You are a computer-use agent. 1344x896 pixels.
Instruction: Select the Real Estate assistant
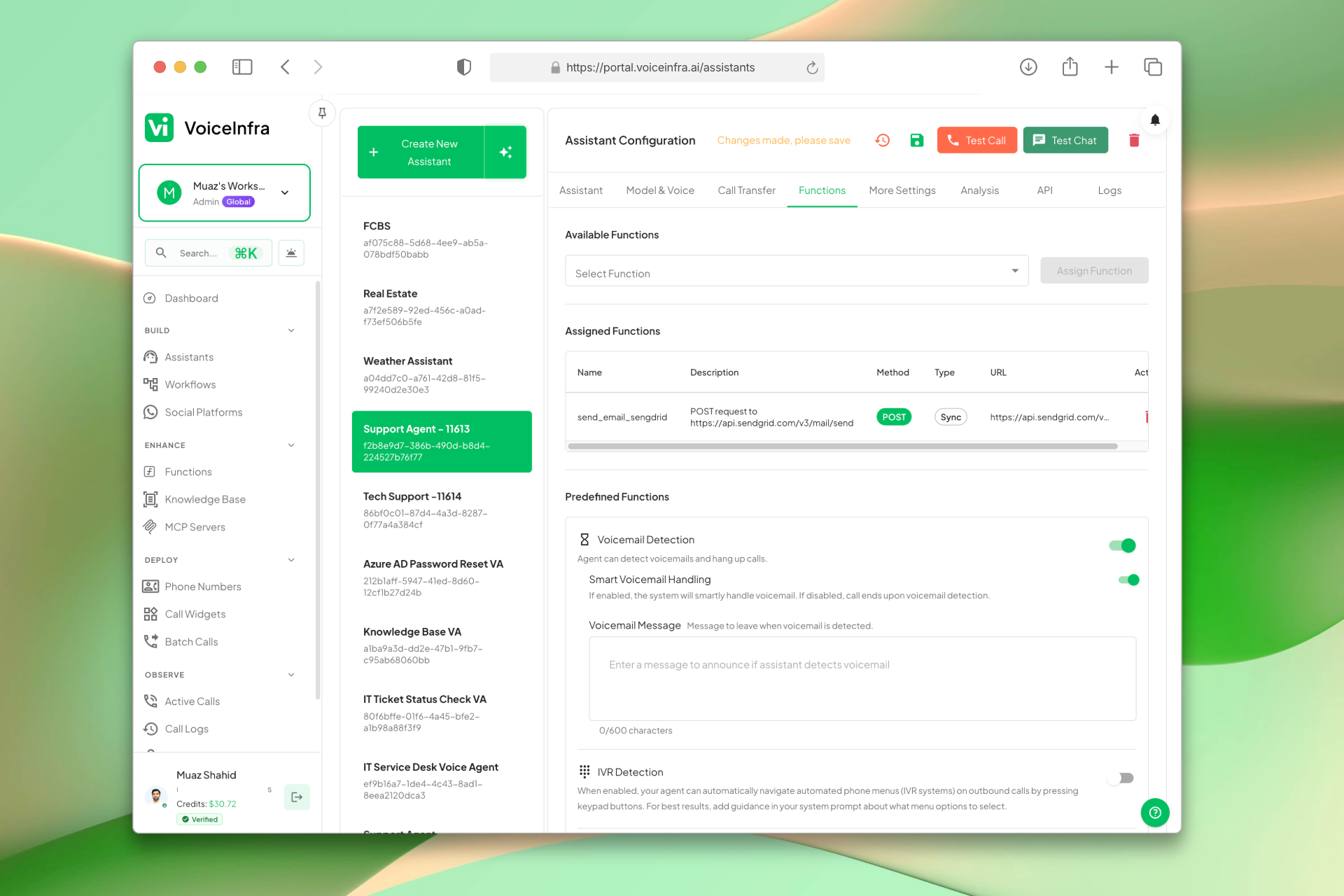click(442, 307)
